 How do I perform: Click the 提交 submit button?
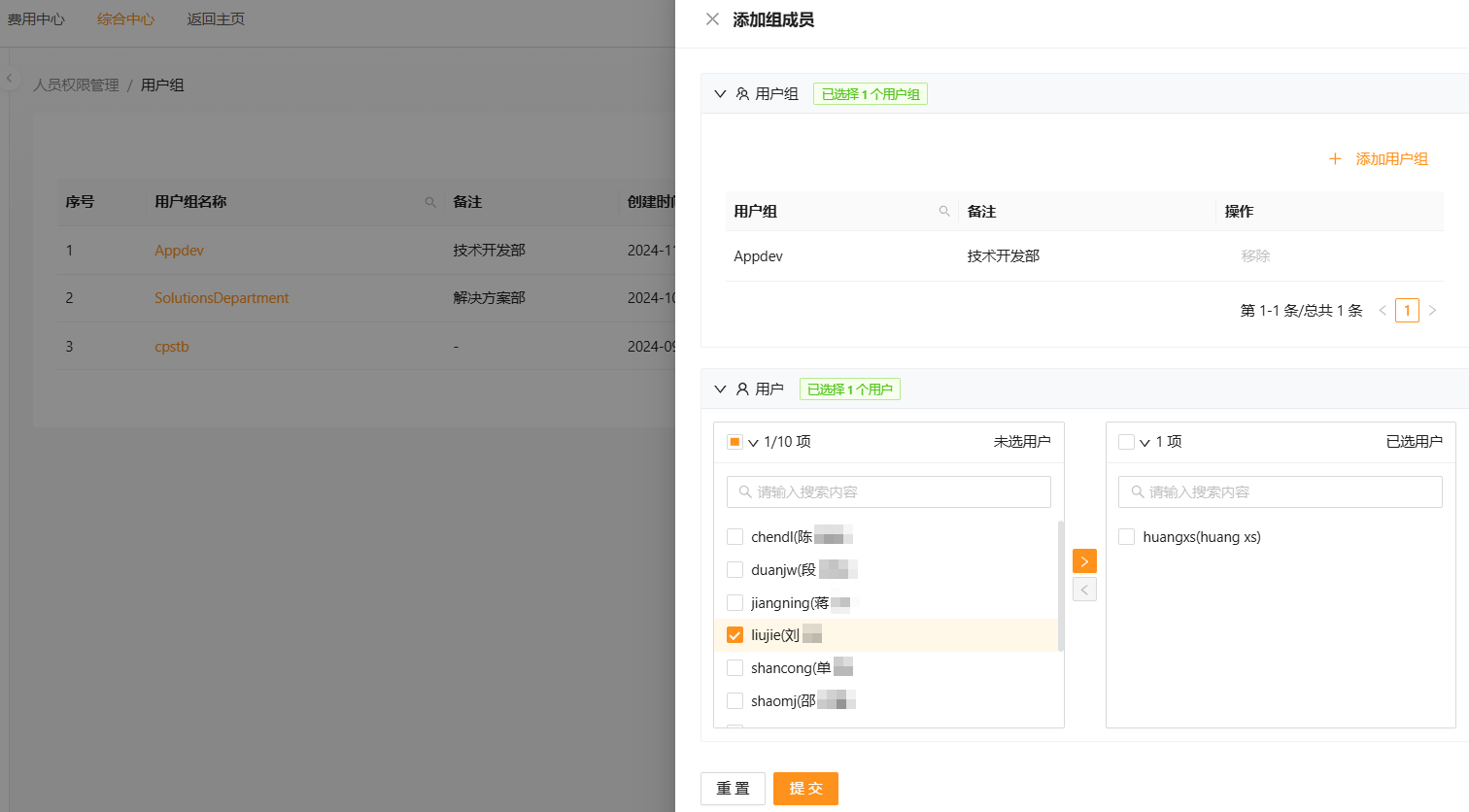[805, 789]
